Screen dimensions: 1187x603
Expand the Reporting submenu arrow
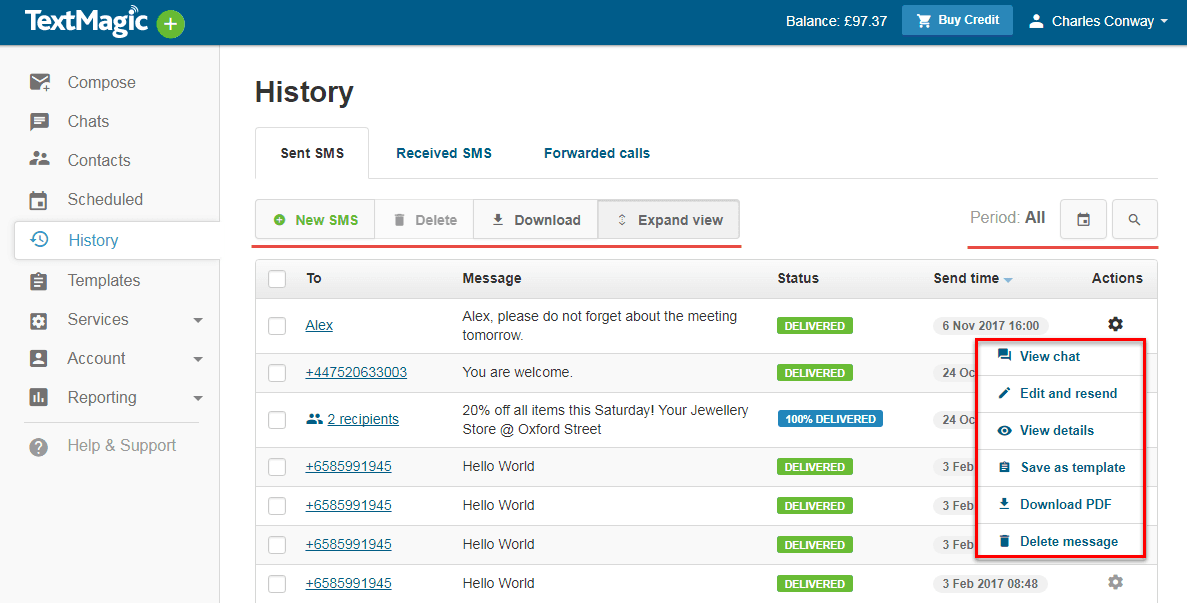198,399
